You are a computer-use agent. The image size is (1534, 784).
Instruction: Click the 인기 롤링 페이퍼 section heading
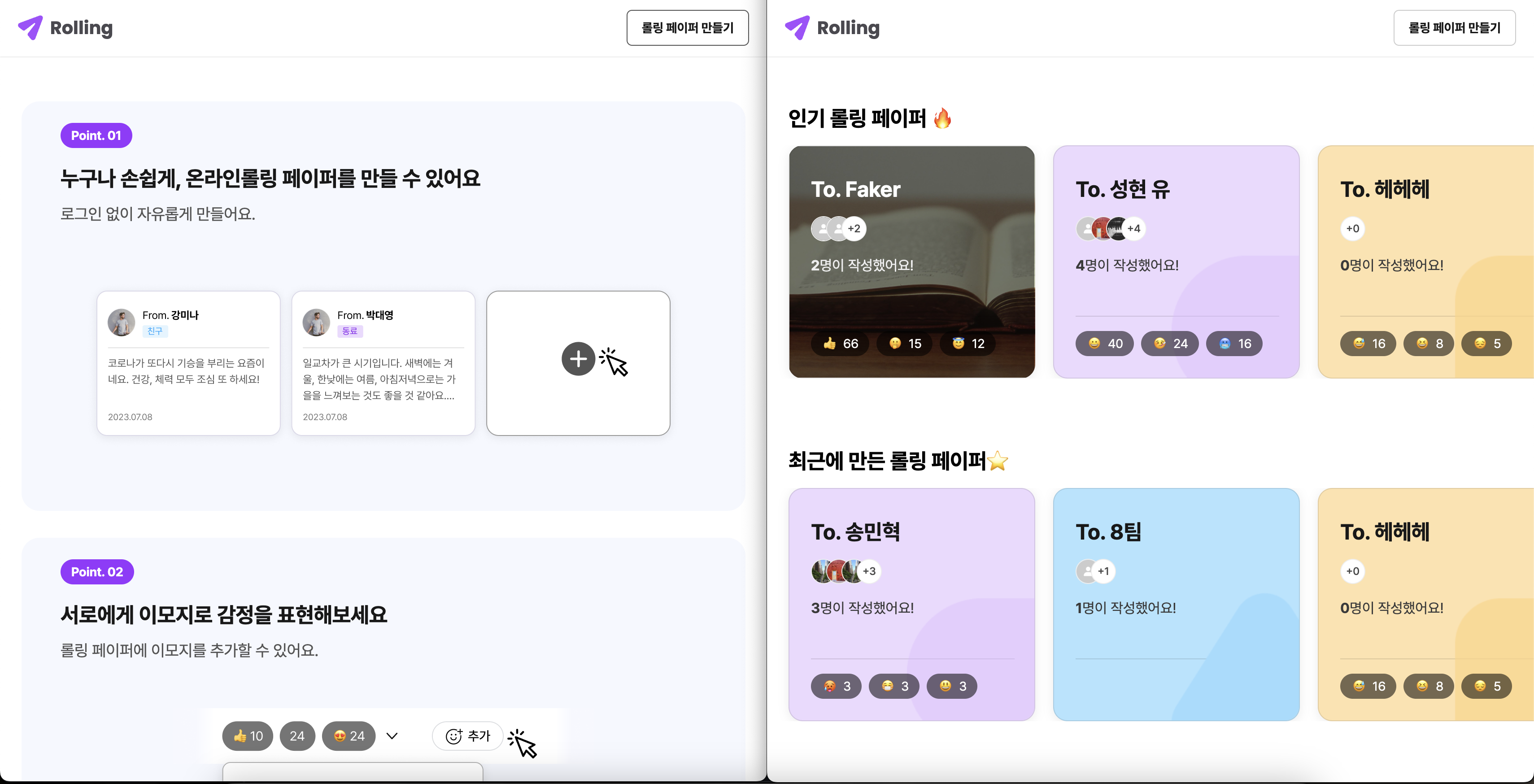871,118
